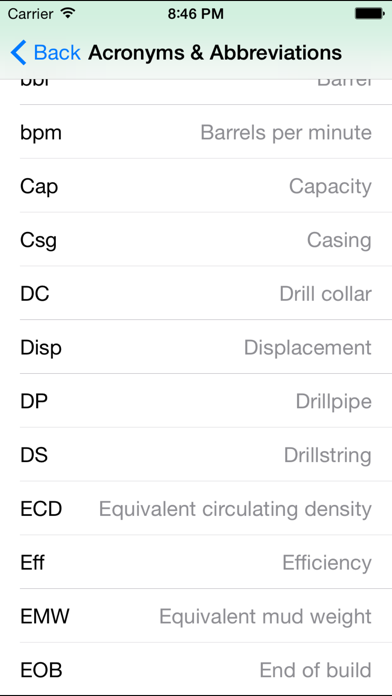Image resolution: width=392 pixels, height=696 pixels.
Task: Tap the Acronyms & Abbreviations title
Action: pyautogui.click(x=215, y=53)
